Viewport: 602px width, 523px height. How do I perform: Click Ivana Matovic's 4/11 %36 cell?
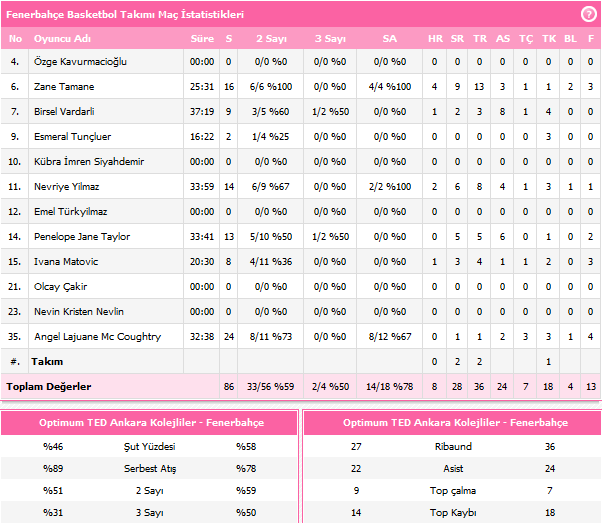click(x=271, y=262)
